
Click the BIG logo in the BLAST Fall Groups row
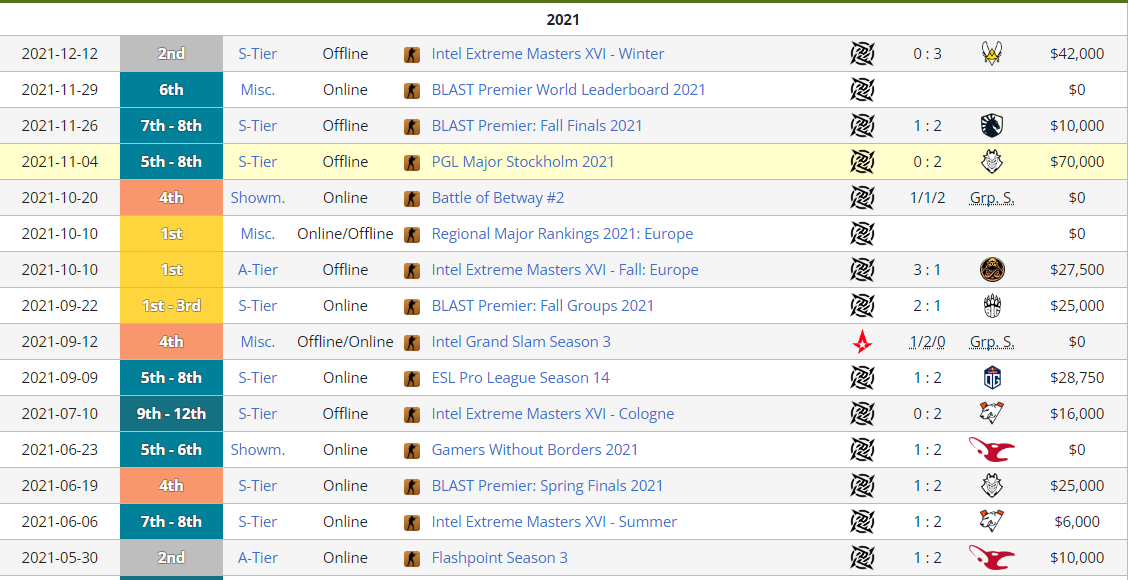(991, 305)
